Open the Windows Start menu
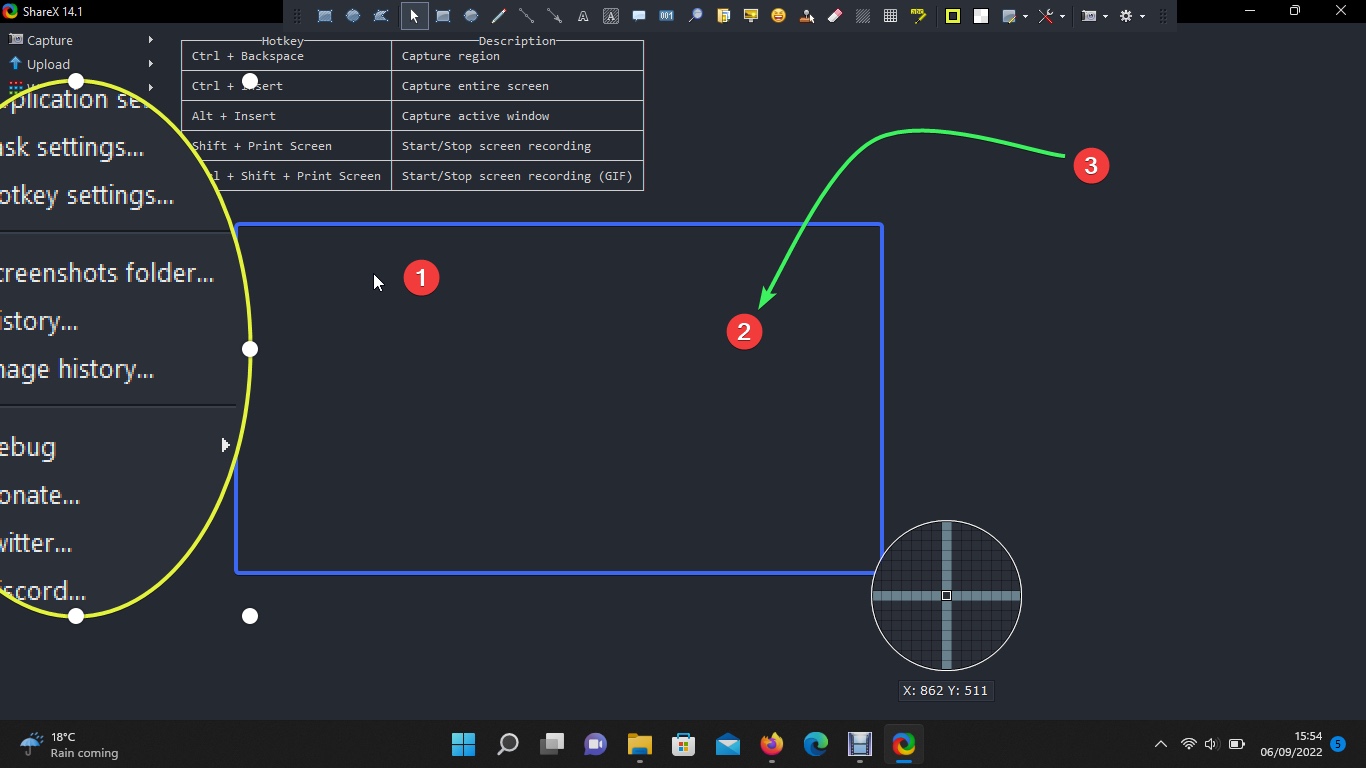Image resolution: width=1366 pixels, height=768 pixels. coord(463,744)
